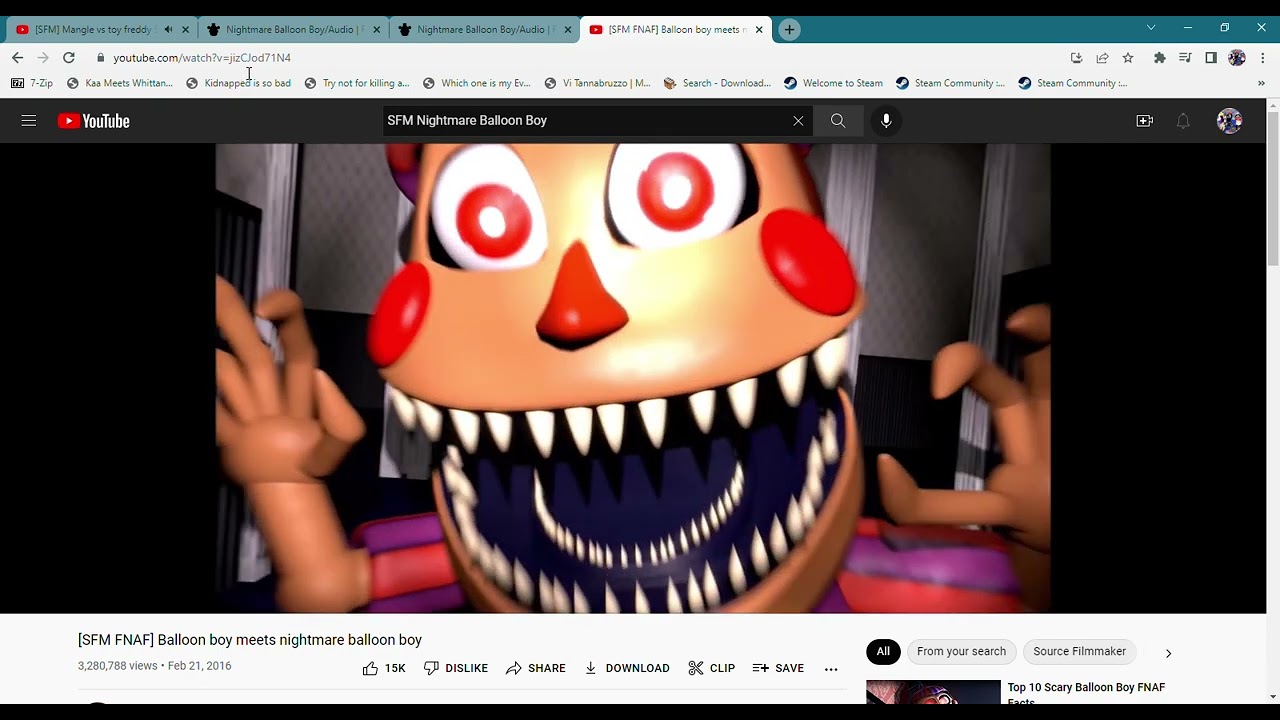Open the YouTube hamburger guide menu
Screen dimensions: 1280x720
[28, 121]
